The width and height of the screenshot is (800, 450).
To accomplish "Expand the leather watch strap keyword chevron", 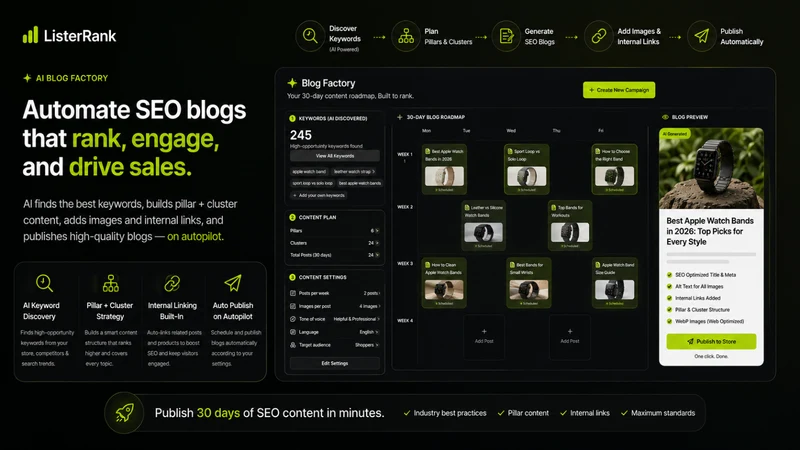I will (373, 171).
